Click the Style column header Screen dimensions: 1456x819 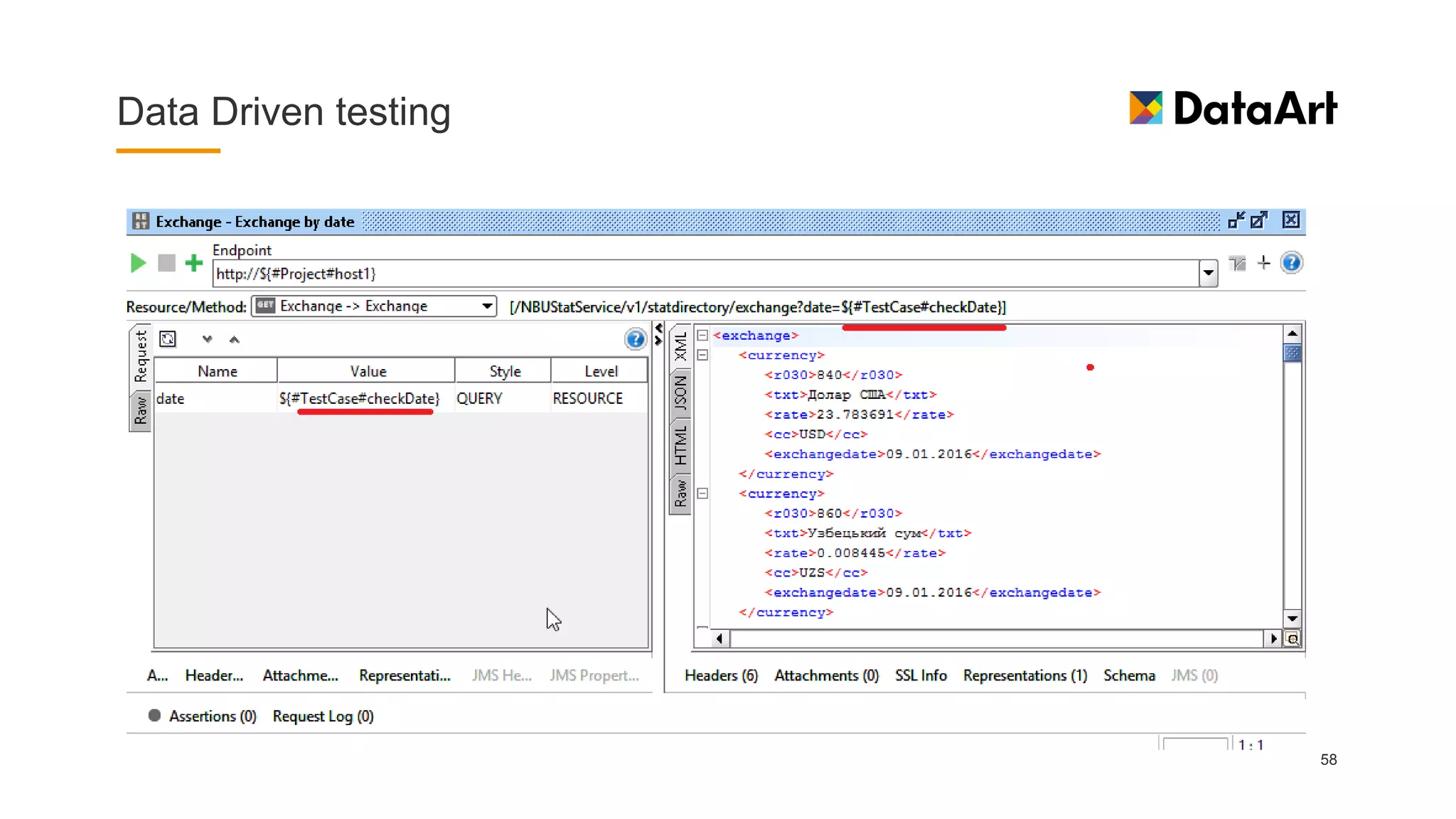(x=504, y=371)
